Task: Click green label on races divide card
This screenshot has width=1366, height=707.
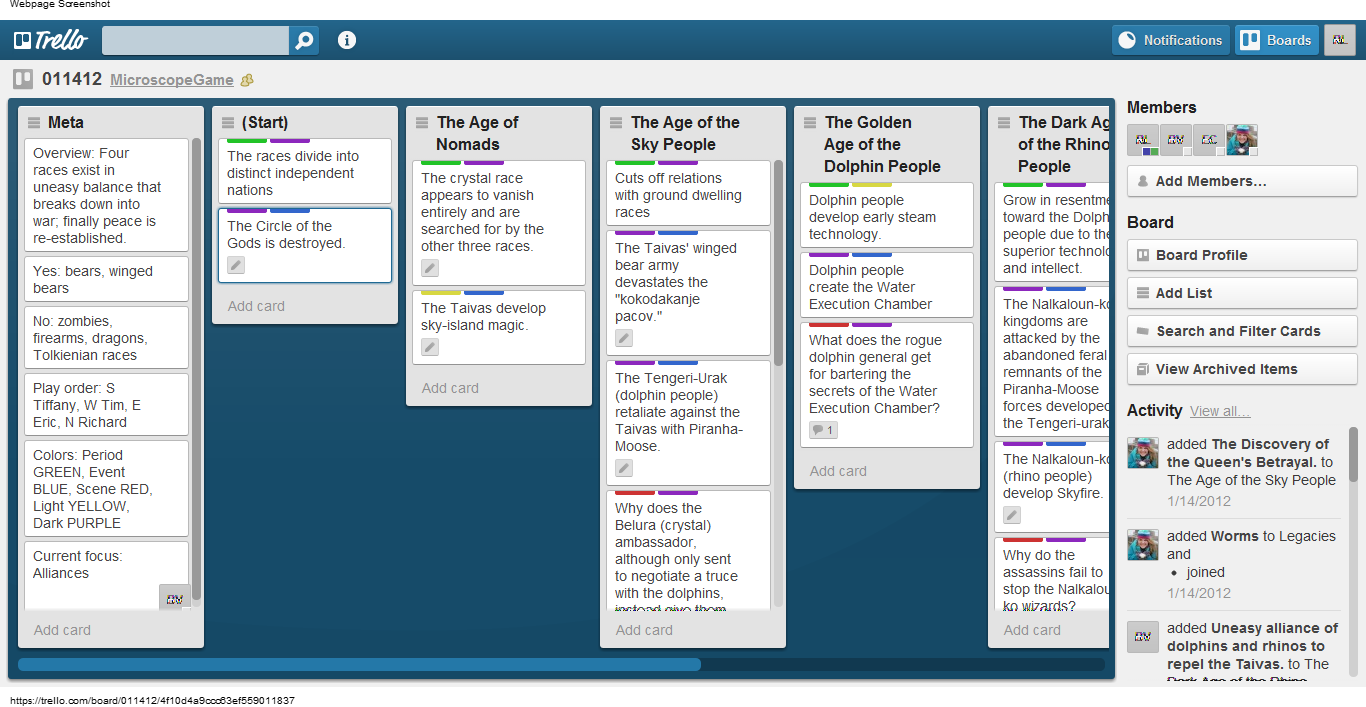Action: tap(246, 141)
